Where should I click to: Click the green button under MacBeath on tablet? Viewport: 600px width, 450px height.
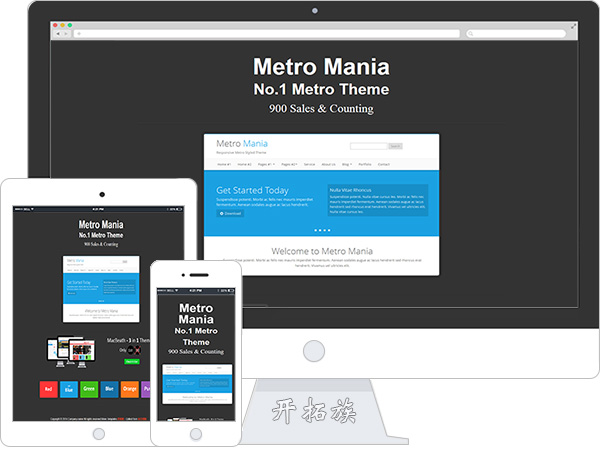(132, 361)
